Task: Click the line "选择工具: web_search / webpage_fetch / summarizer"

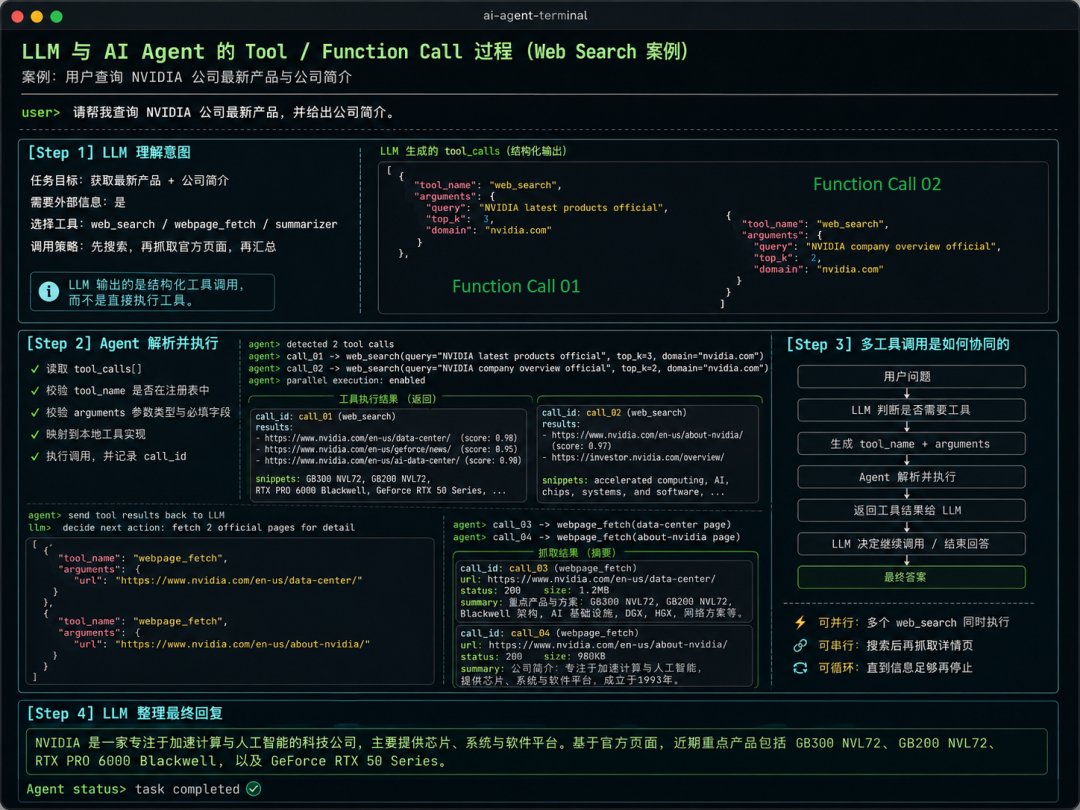Action: [184, 225]
